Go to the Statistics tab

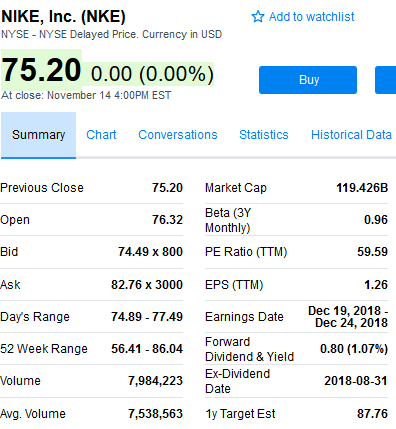pyautogui.click(x=264, y=135)
